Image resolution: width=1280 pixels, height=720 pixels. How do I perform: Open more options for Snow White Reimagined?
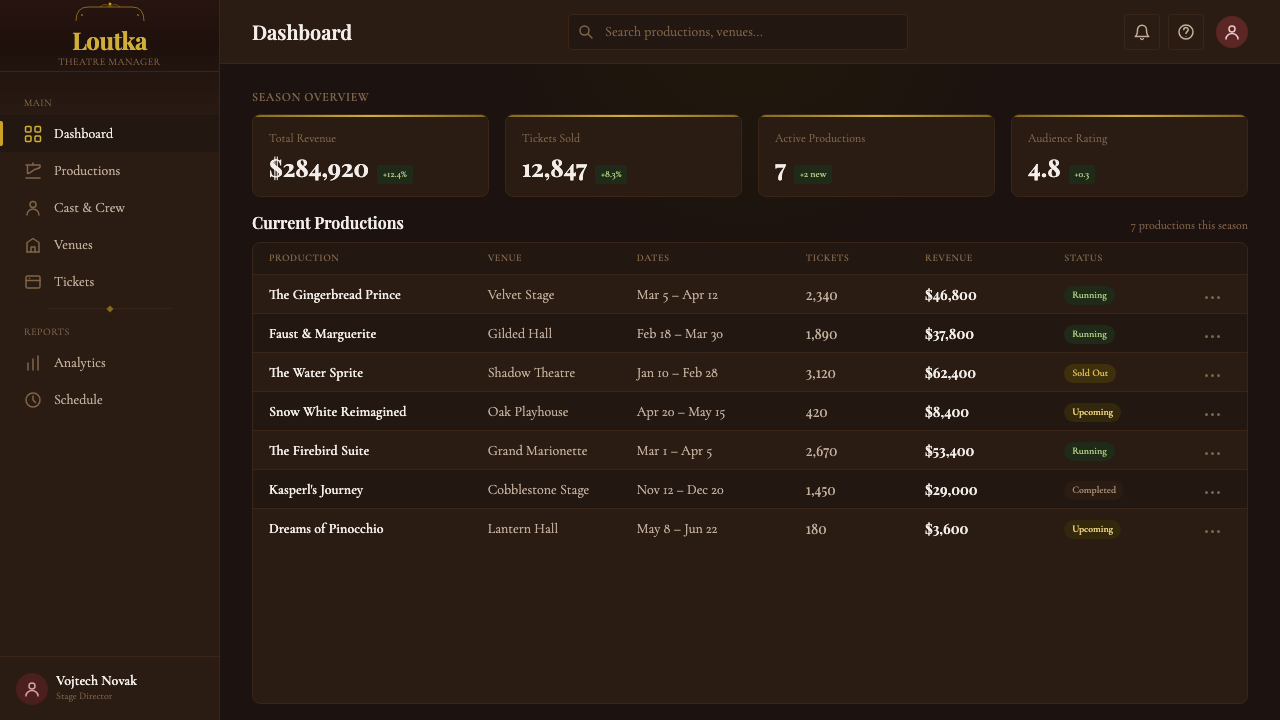(x=1212, y=413)
